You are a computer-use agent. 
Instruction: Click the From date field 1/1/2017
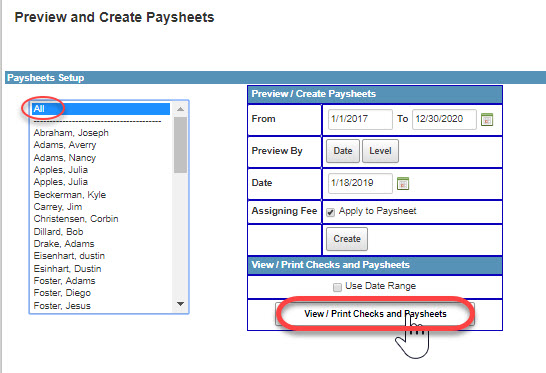(x=360, y=119)
